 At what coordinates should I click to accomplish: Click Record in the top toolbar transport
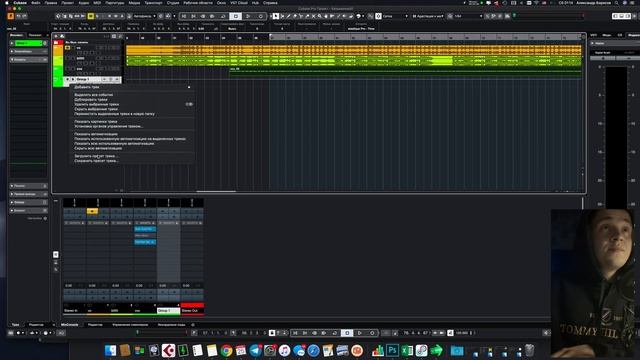tap(260, 16)
